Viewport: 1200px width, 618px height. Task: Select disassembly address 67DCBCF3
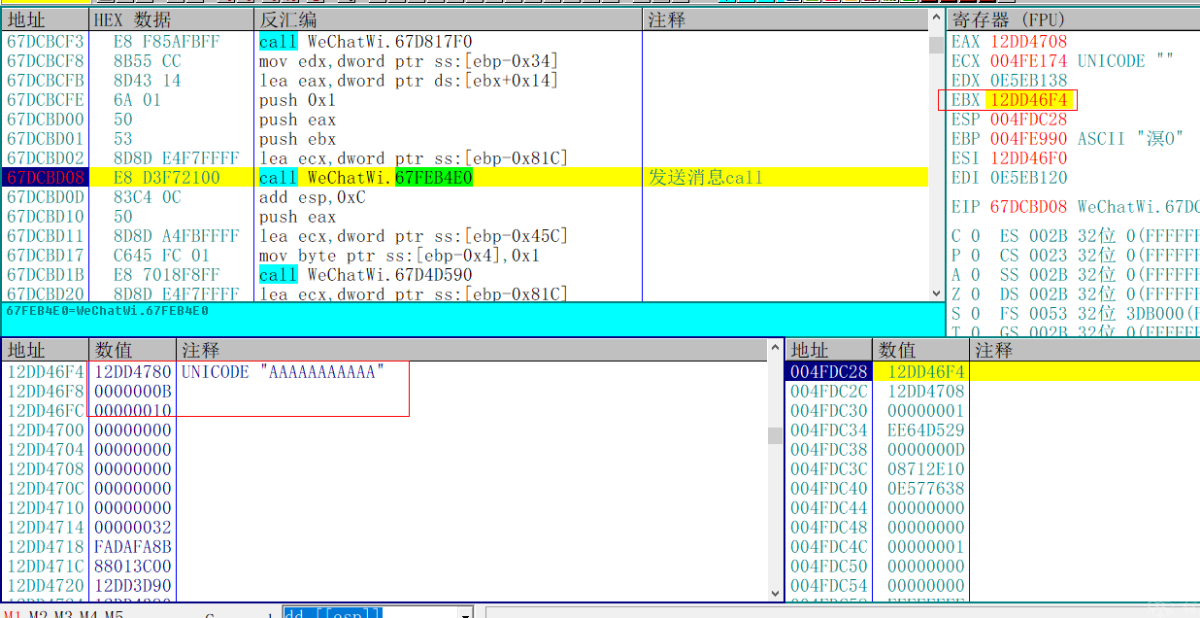click(x=46, y=42)
